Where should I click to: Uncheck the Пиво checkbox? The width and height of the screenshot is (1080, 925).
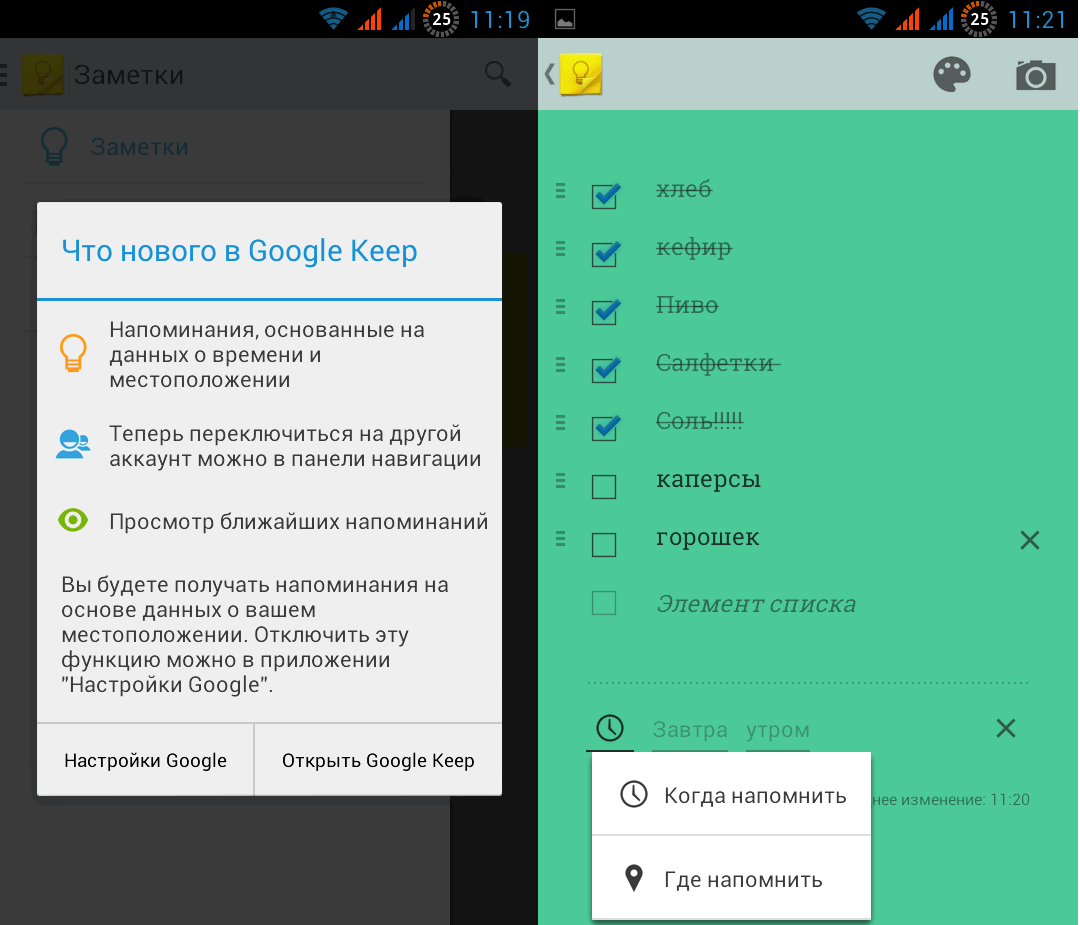pos(605,311)
